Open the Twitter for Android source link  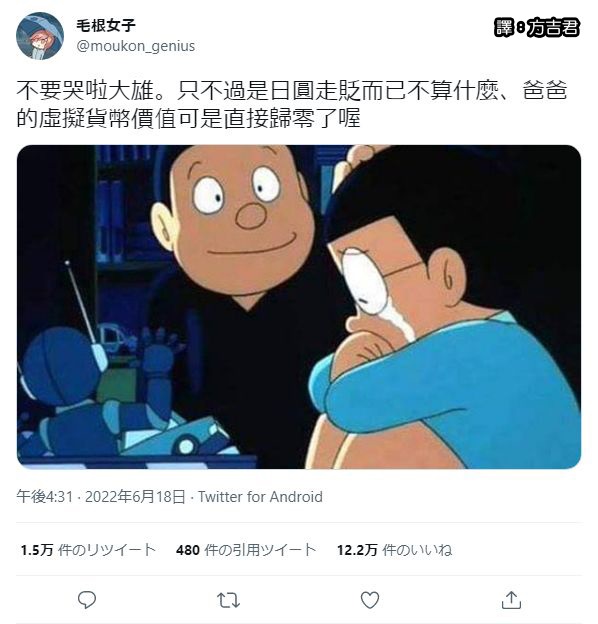click(x=260, y=497)
